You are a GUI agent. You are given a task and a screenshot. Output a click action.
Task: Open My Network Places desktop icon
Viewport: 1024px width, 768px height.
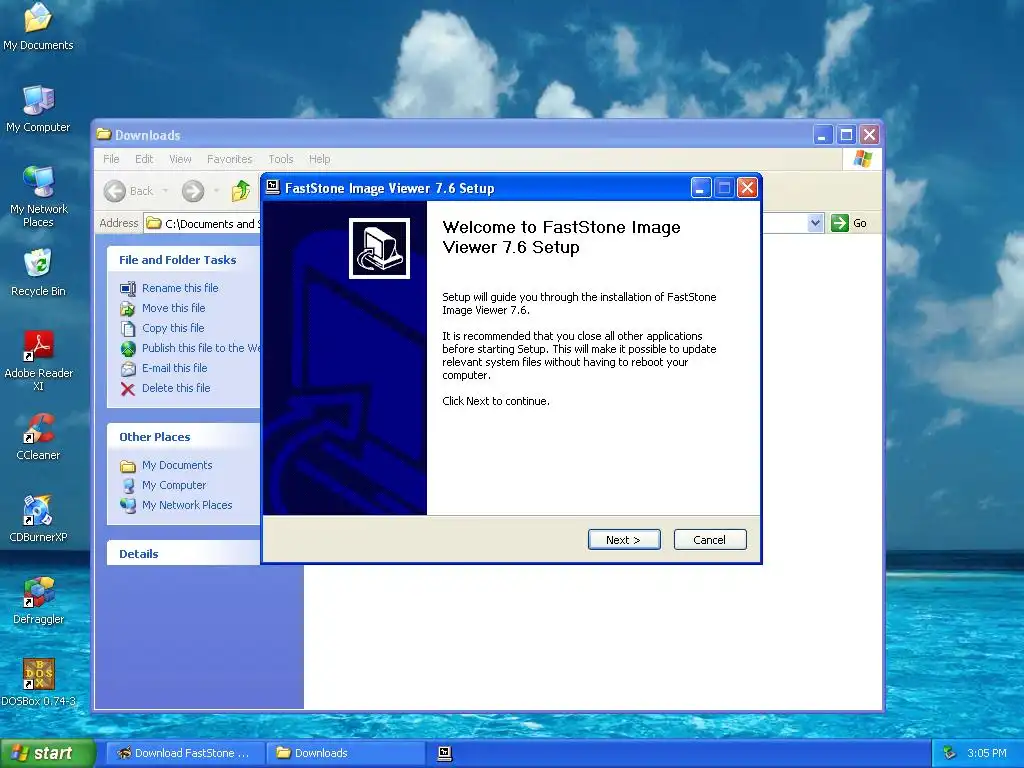tap(38, 197)
